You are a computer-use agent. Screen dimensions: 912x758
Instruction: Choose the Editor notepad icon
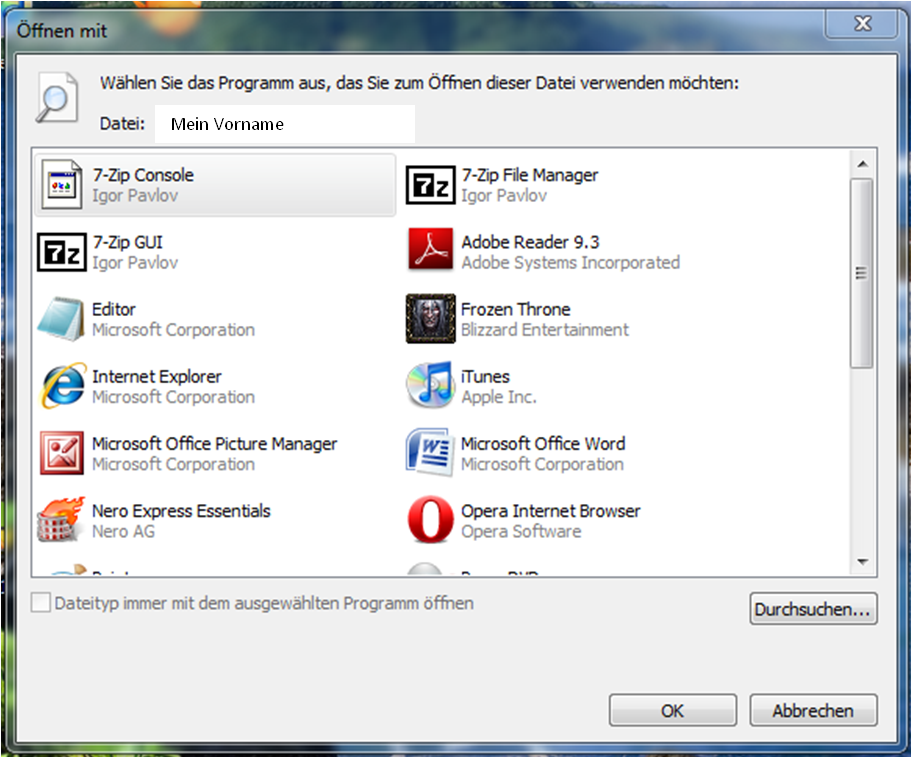click(62, 319)
